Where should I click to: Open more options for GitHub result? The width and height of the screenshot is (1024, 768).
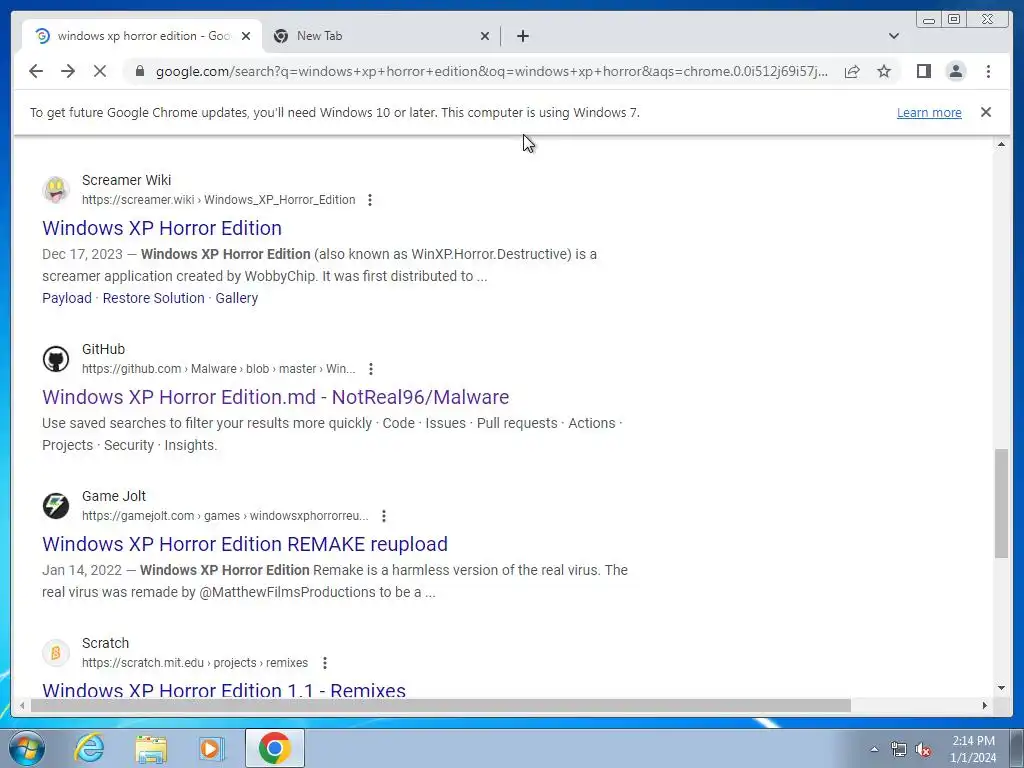[370, 369]
